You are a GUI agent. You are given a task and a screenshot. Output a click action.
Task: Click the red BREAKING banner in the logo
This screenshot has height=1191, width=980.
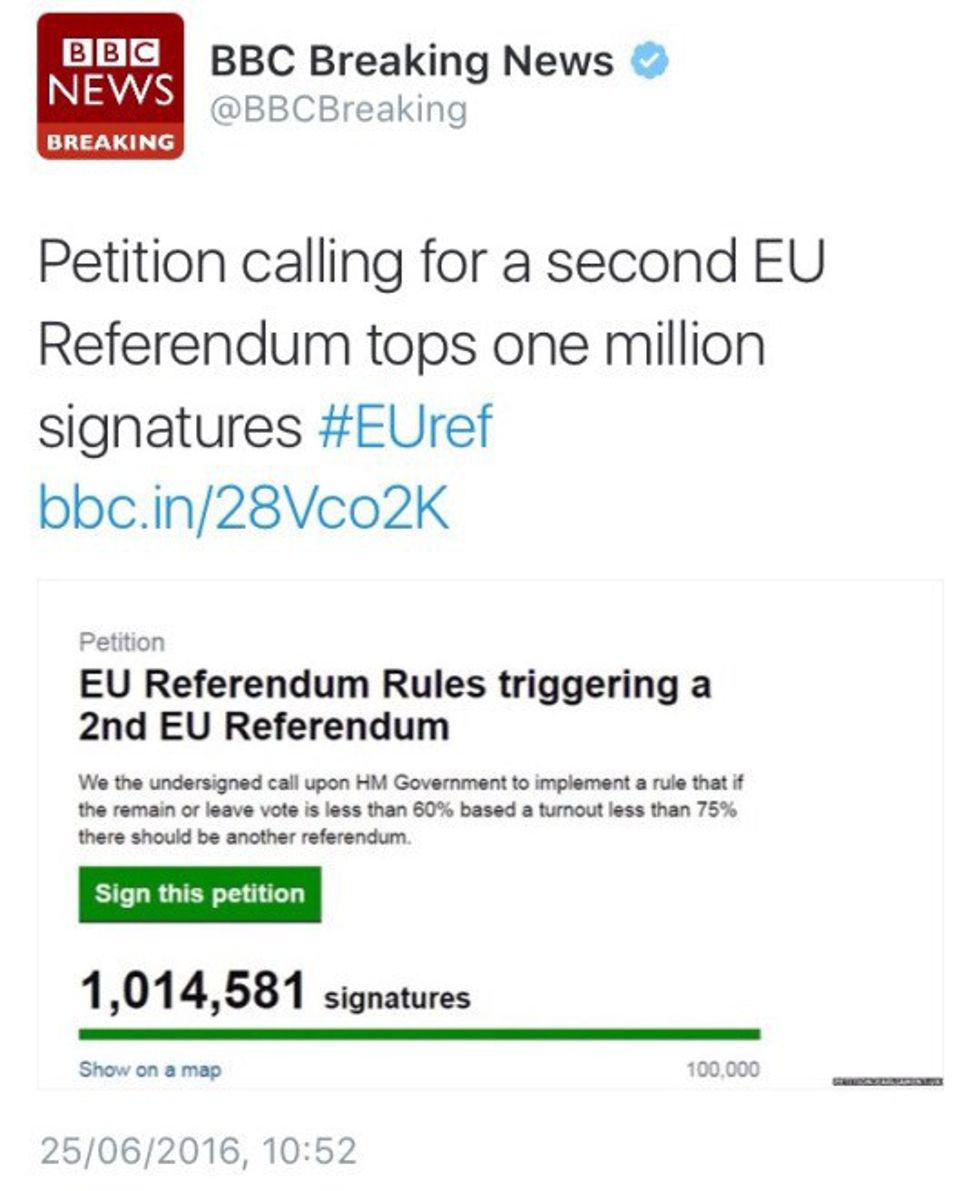tap(110, 142)
